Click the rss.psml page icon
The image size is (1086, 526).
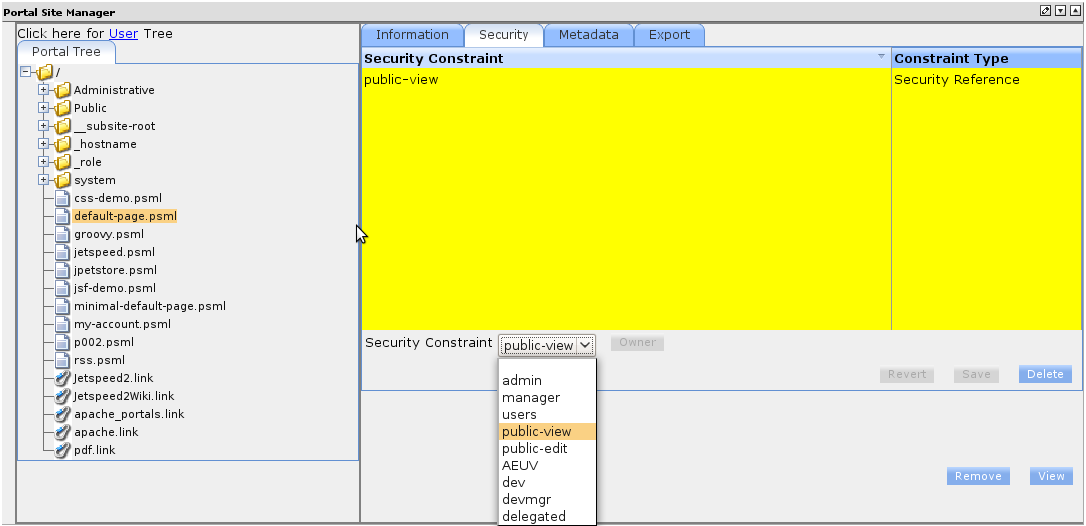(63, 360)
